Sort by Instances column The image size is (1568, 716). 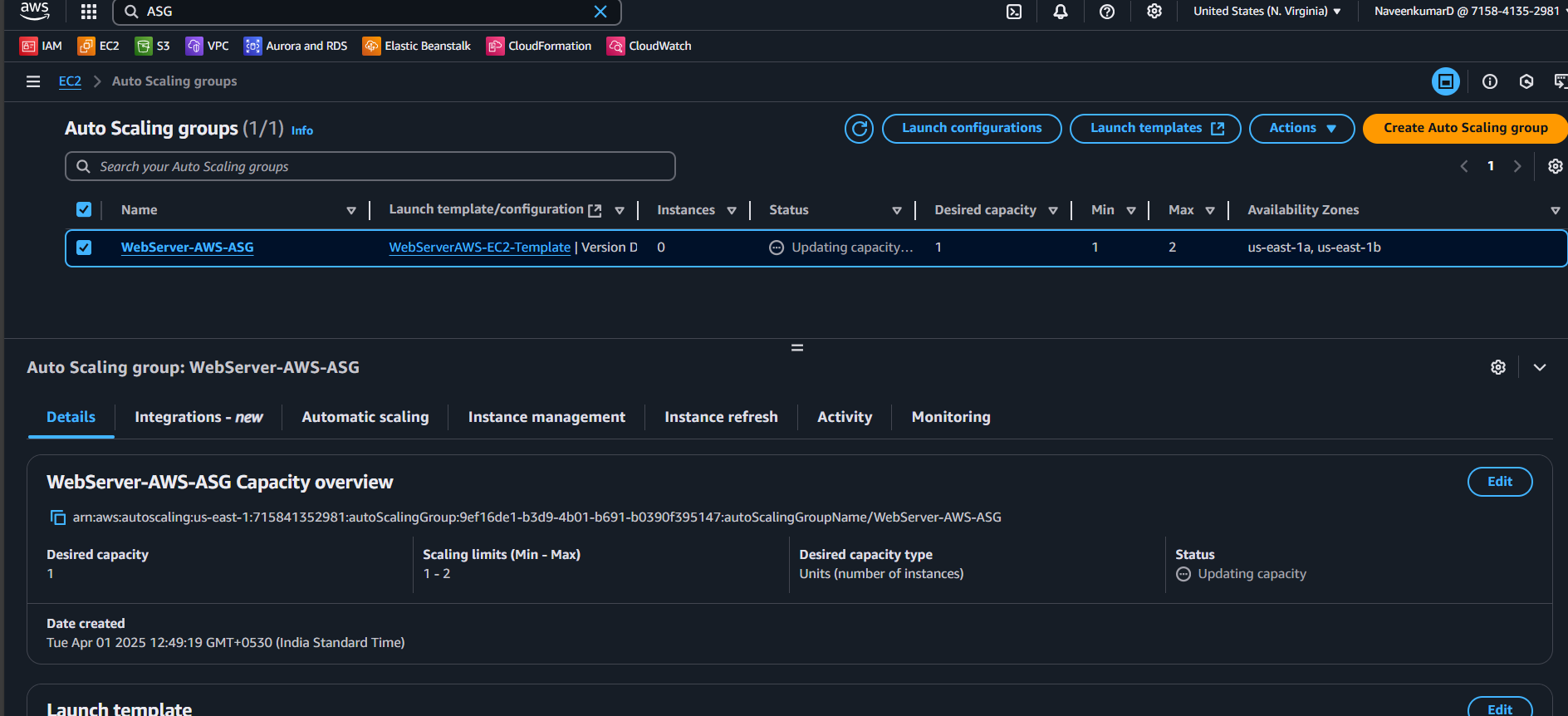(x=732, y=211)
